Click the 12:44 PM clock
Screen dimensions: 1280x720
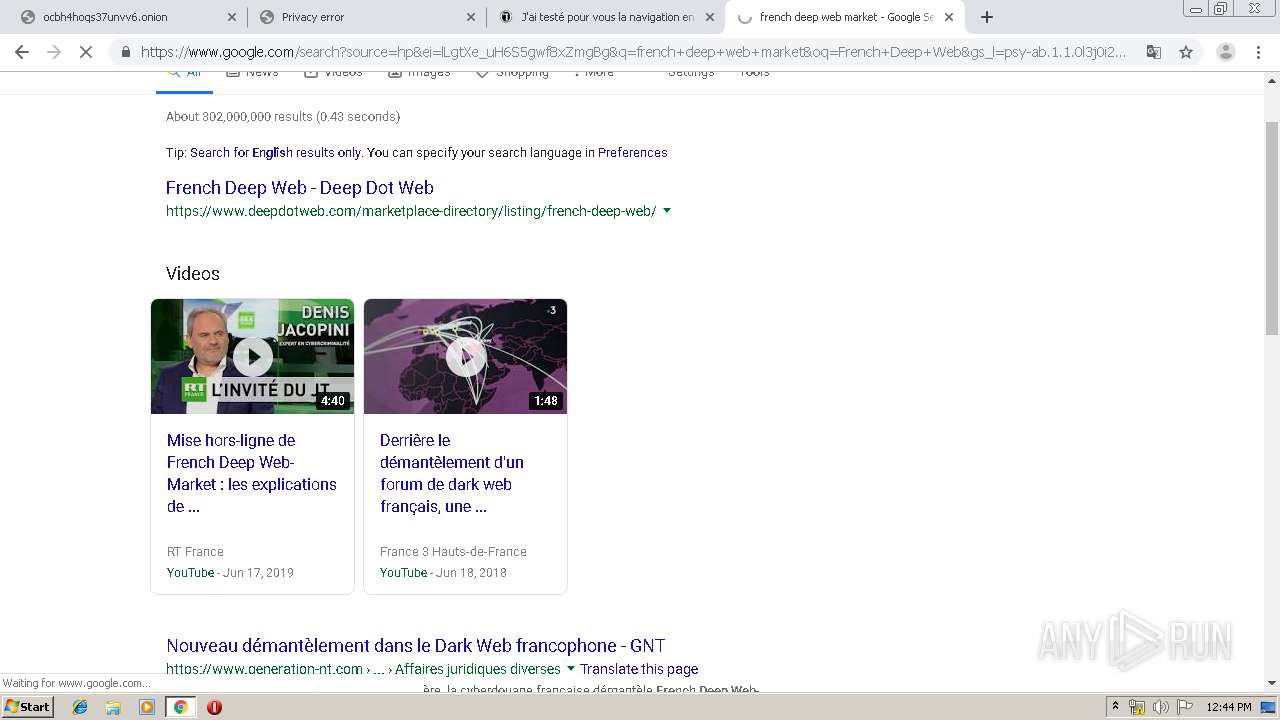1229,707
